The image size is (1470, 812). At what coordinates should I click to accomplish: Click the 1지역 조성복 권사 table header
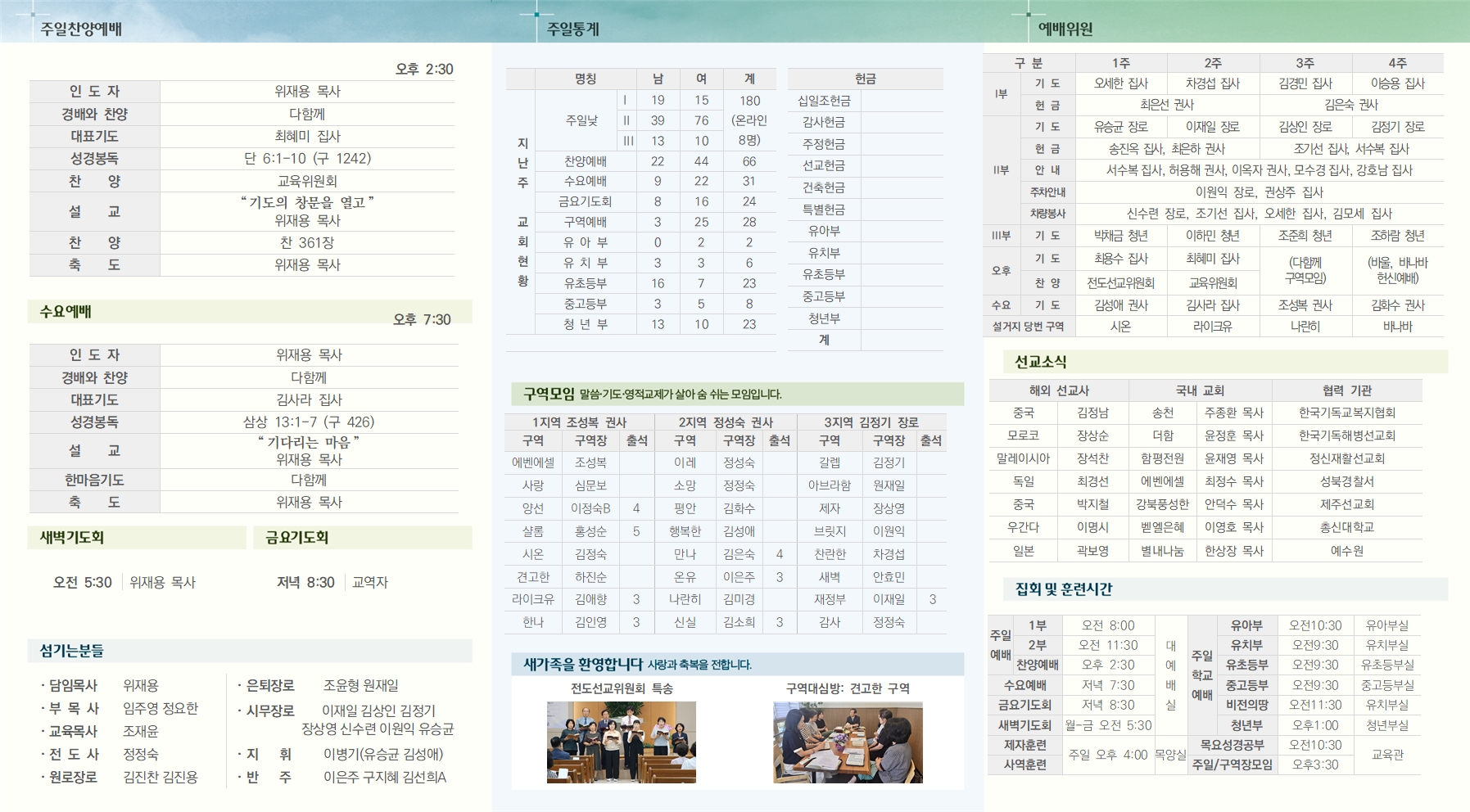tap(579, 422)
